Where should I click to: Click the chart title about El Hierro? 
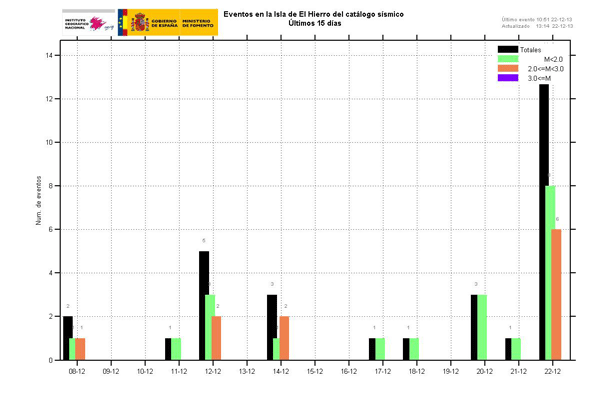[320, 15]
